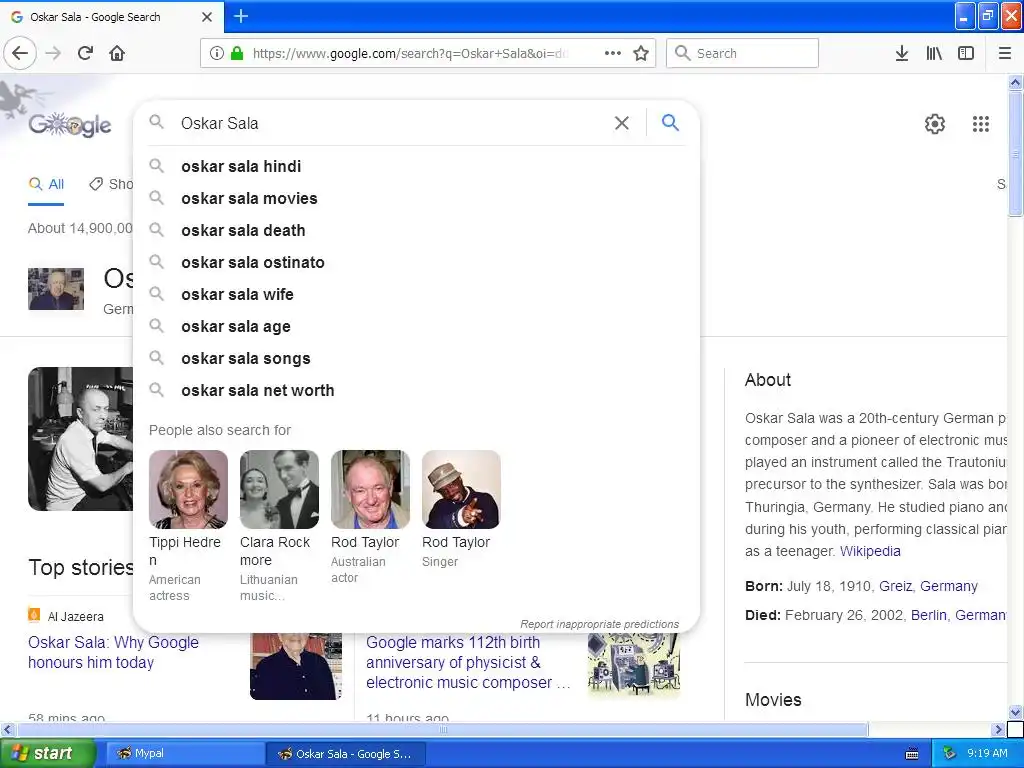This screenshot has width=1024, height=768.
Task: Select Clara Rockmore photo thumbnail
Action: 279,489
